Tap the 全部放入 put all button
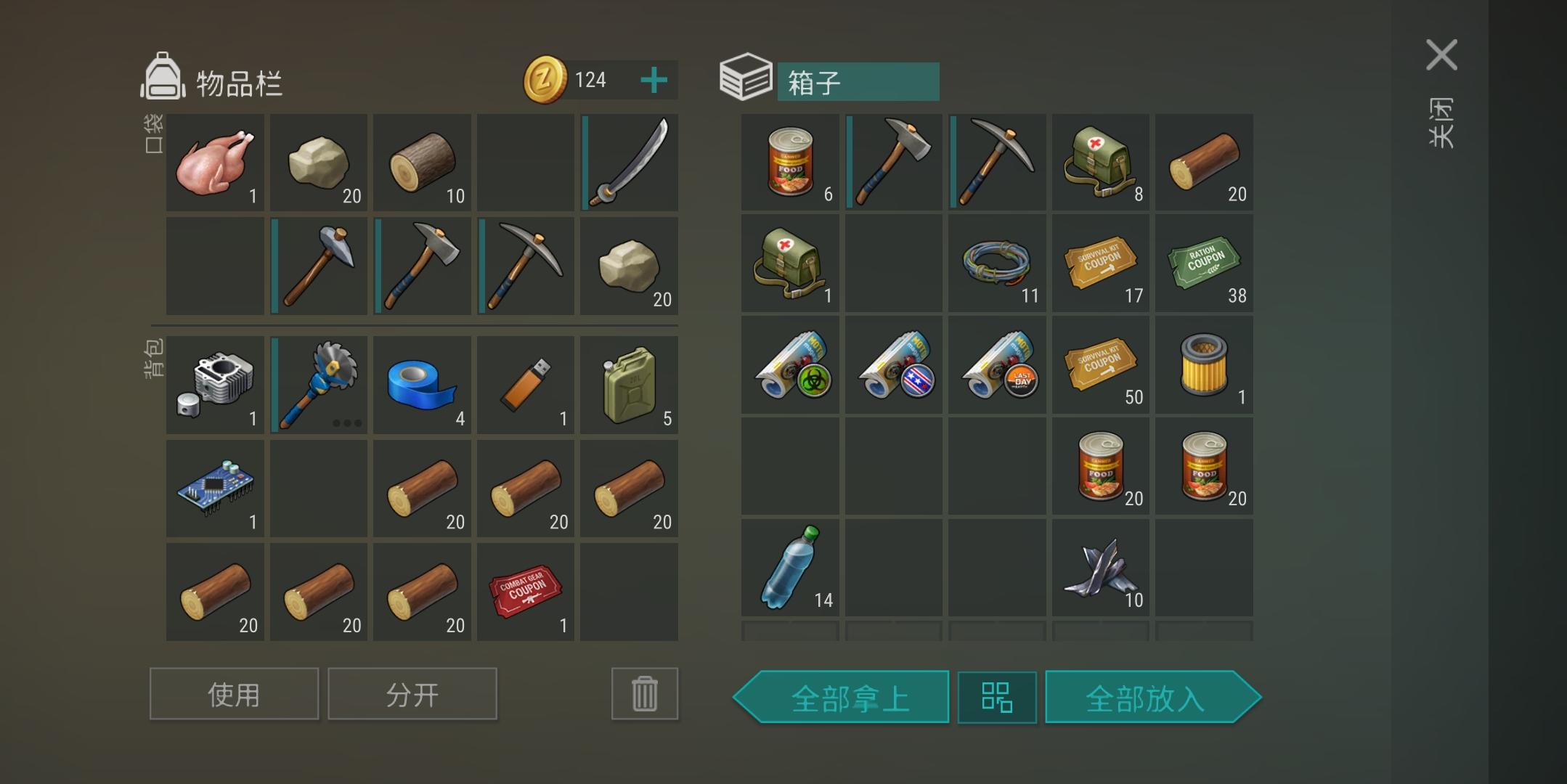1567x784 pixels. tap(1153, 698)
